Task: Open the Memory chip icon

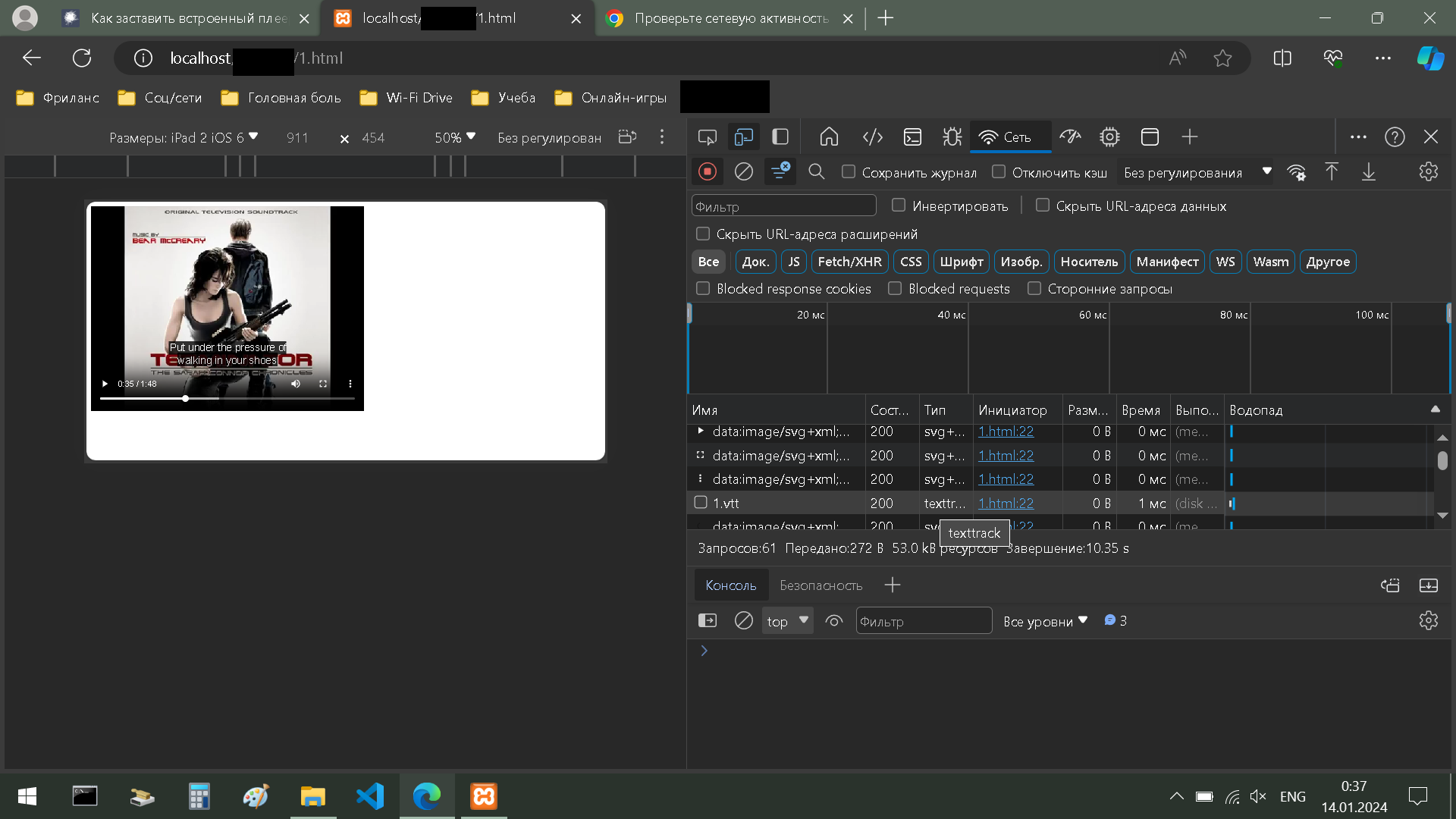Action: 1109,137
